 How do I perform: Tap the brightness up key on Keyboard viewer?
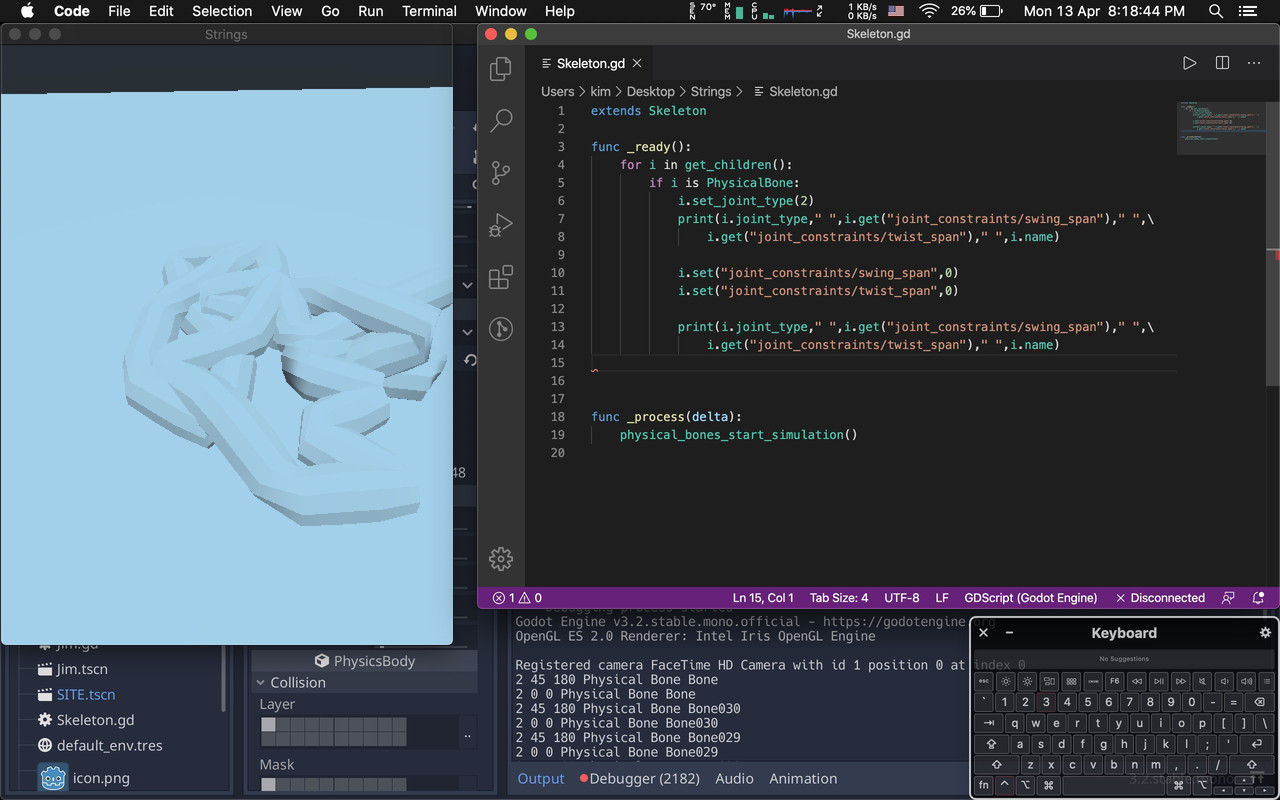click(1027, 681)
